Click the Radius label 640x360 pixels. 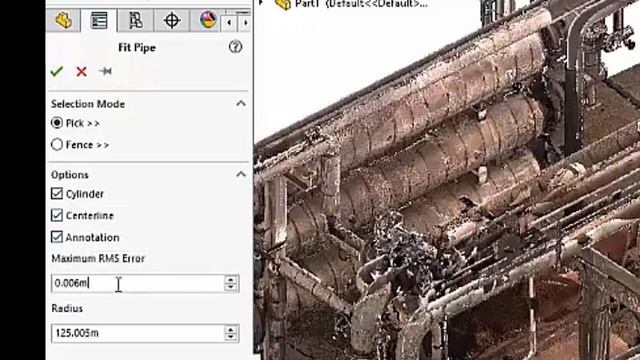pos(67,308)
